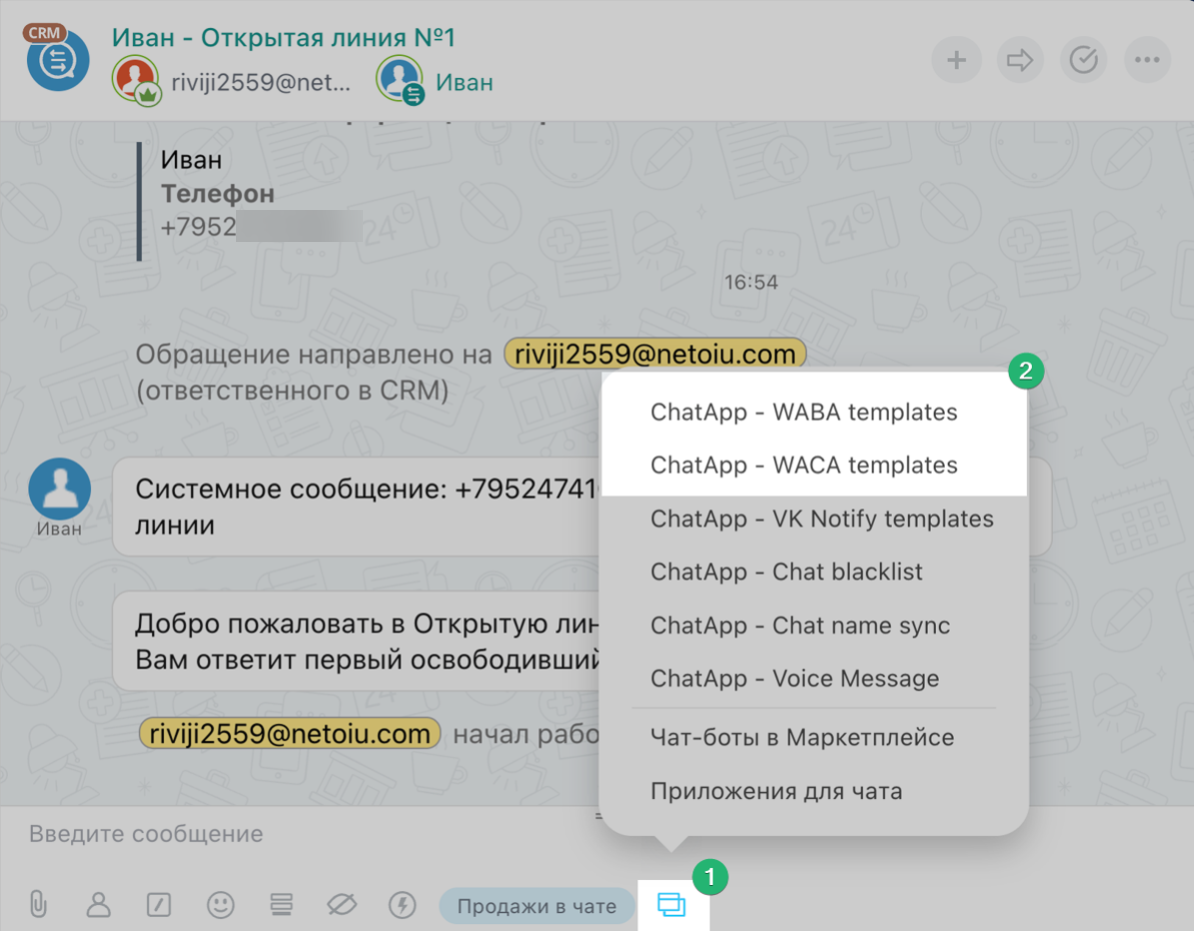Choose ChatApp - VK Notify templates
Image resolution: width=1194 pixels, height=931 pixels.
tap(821, 519)
